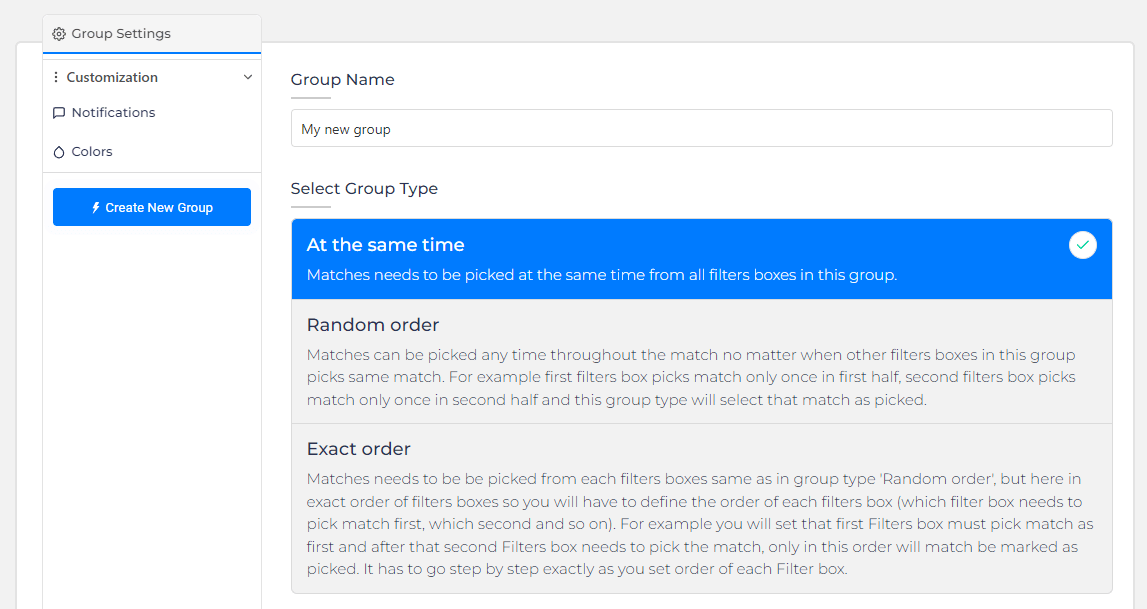Click the three-dot icon next to Customization
Viewport: 1147px width, 609px height.
(56, 77)
